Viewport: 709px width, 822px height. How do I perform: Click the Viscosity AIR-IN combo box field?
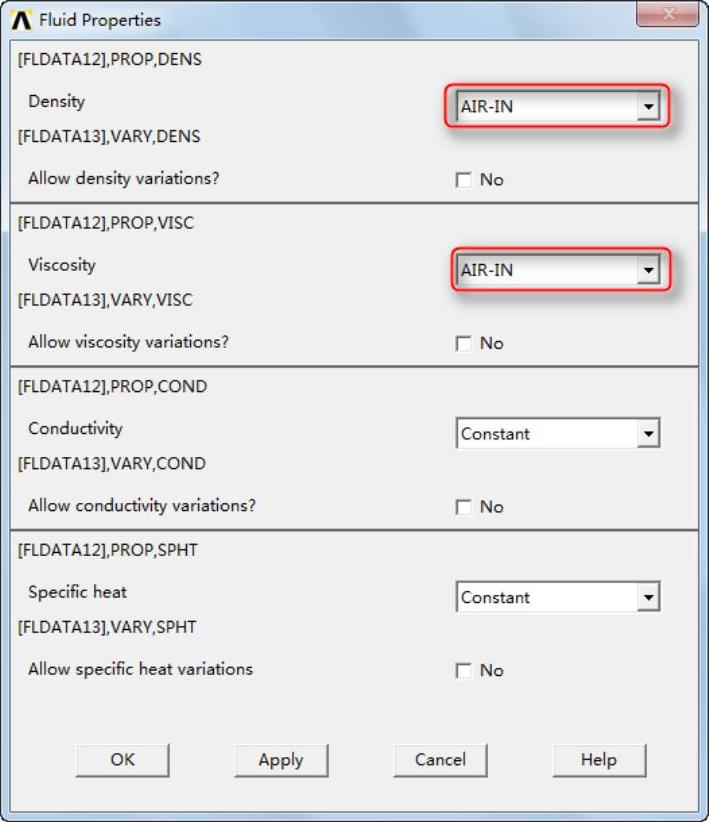(546, 270)
